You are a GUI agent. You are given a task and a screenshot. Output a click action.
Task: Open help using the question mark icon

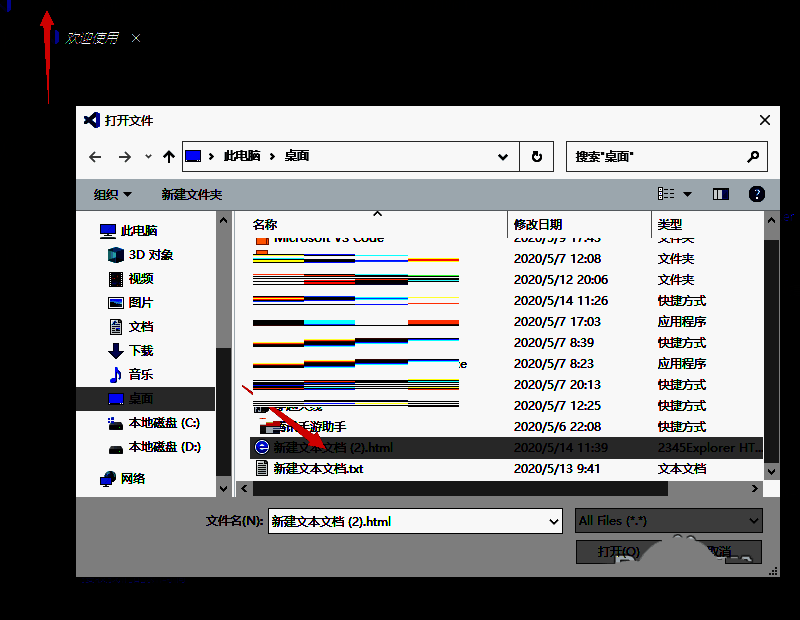757,193
